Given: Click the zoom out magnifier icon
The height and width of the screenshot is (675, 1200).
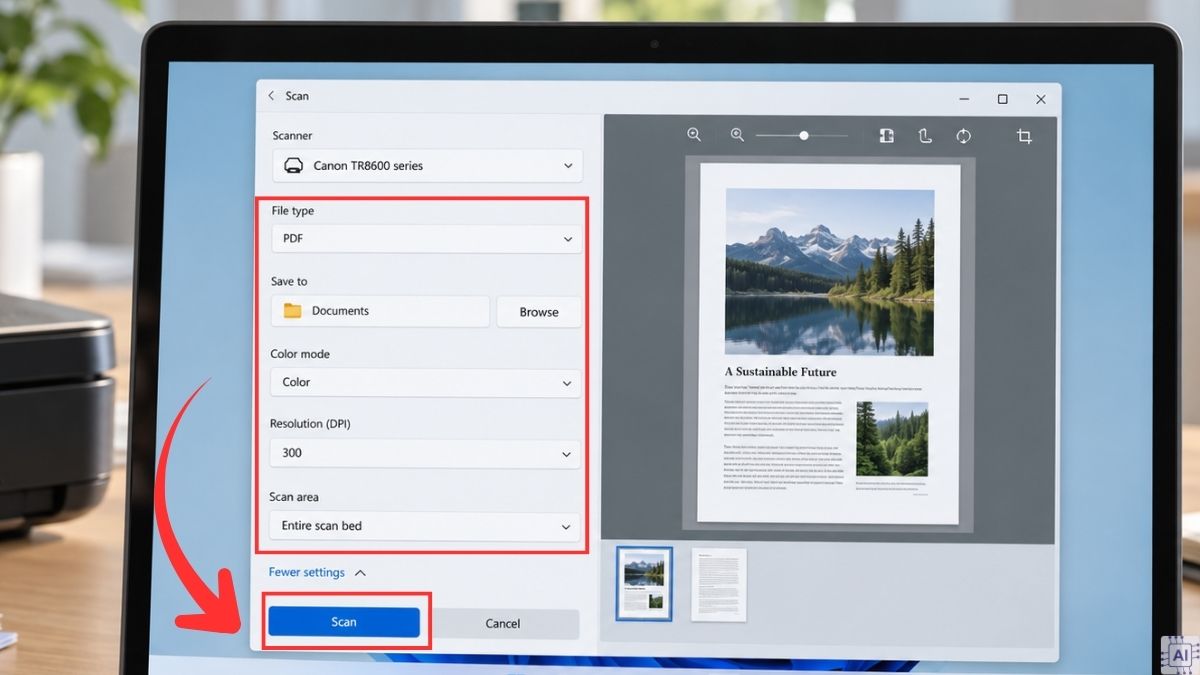Looking at the screenshot, I should 694,135.
